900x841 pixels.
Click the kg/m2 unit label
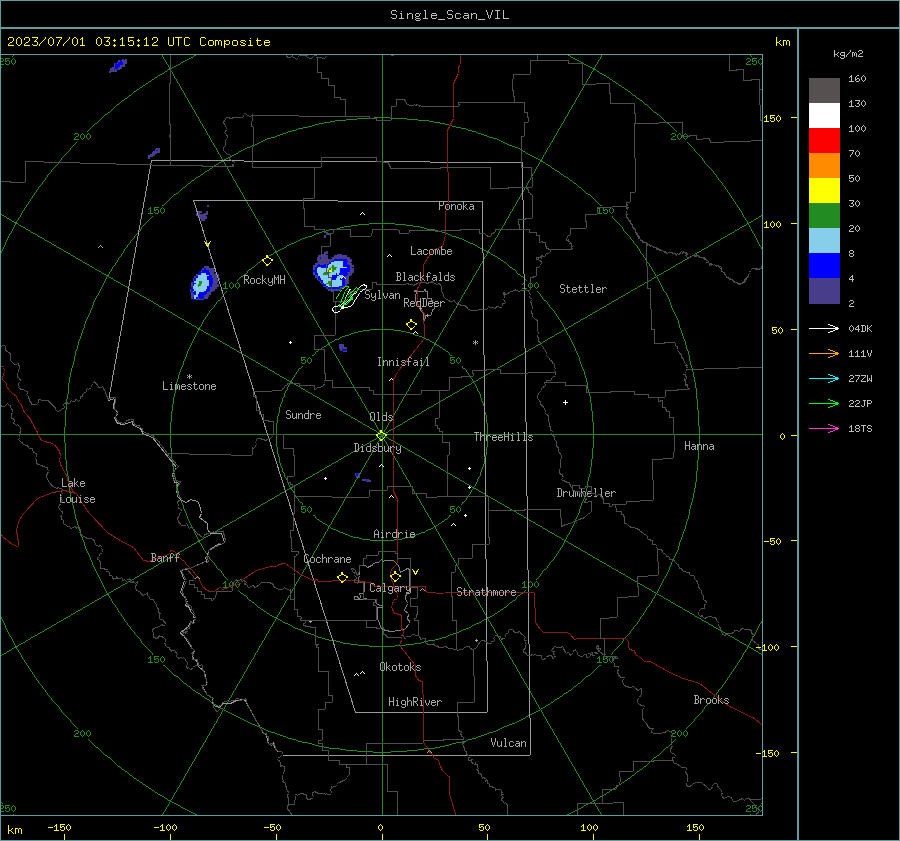tap(848, 54)
